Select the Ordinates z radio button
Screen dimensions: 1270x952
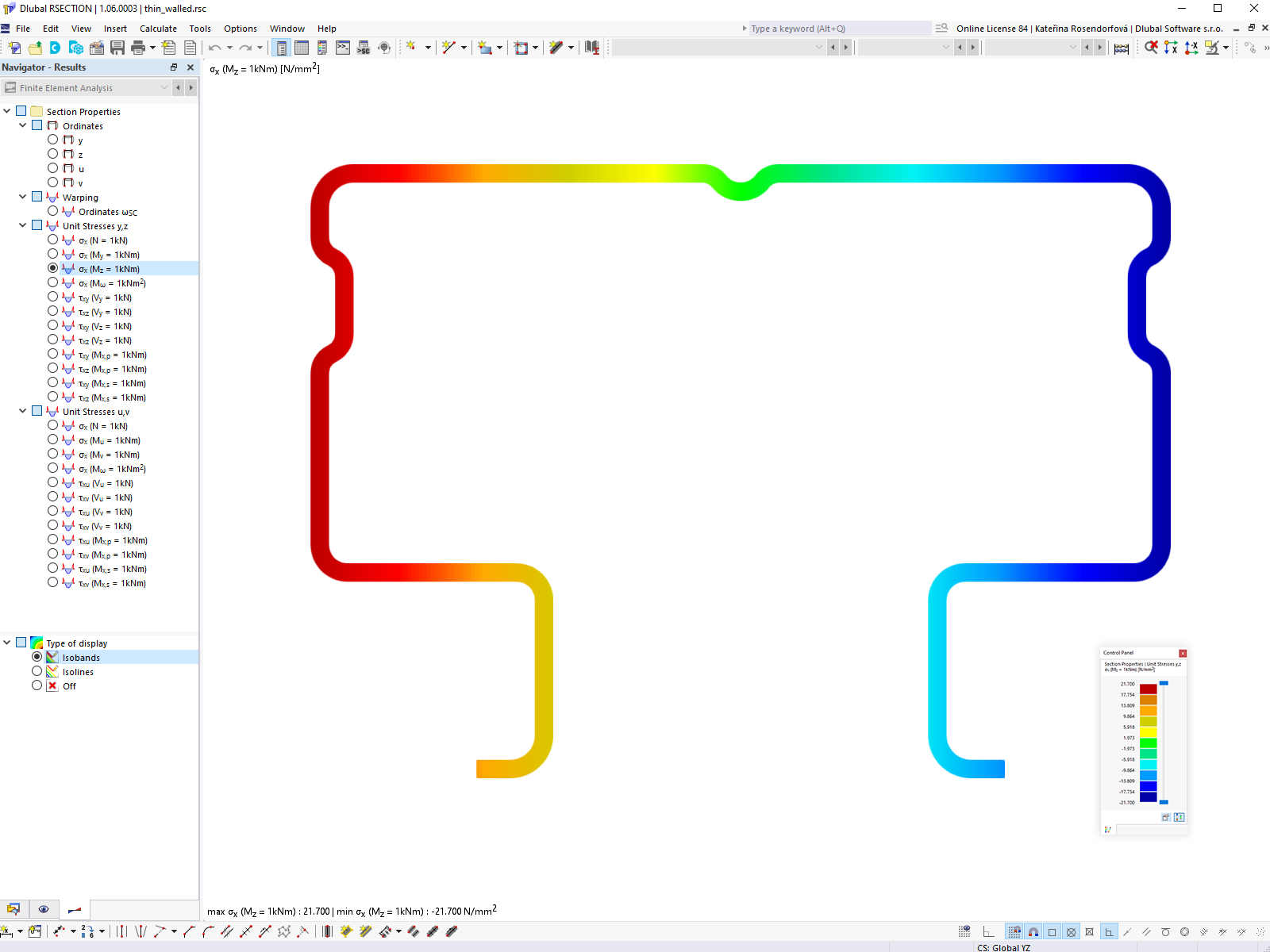pyautogui.click(x=52, y=154)
